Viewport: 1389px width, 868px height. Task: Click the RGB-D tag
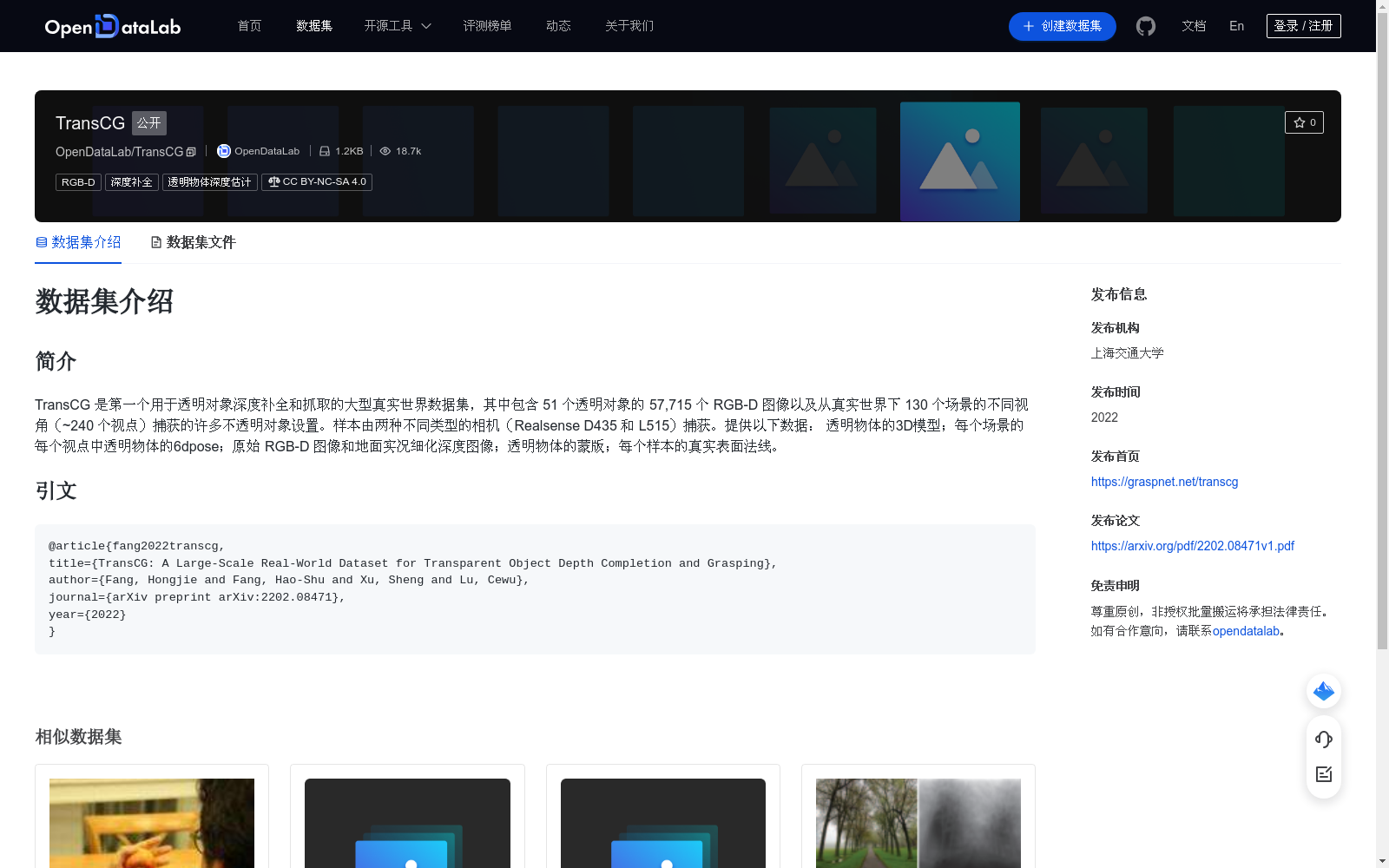pos(78,182)
